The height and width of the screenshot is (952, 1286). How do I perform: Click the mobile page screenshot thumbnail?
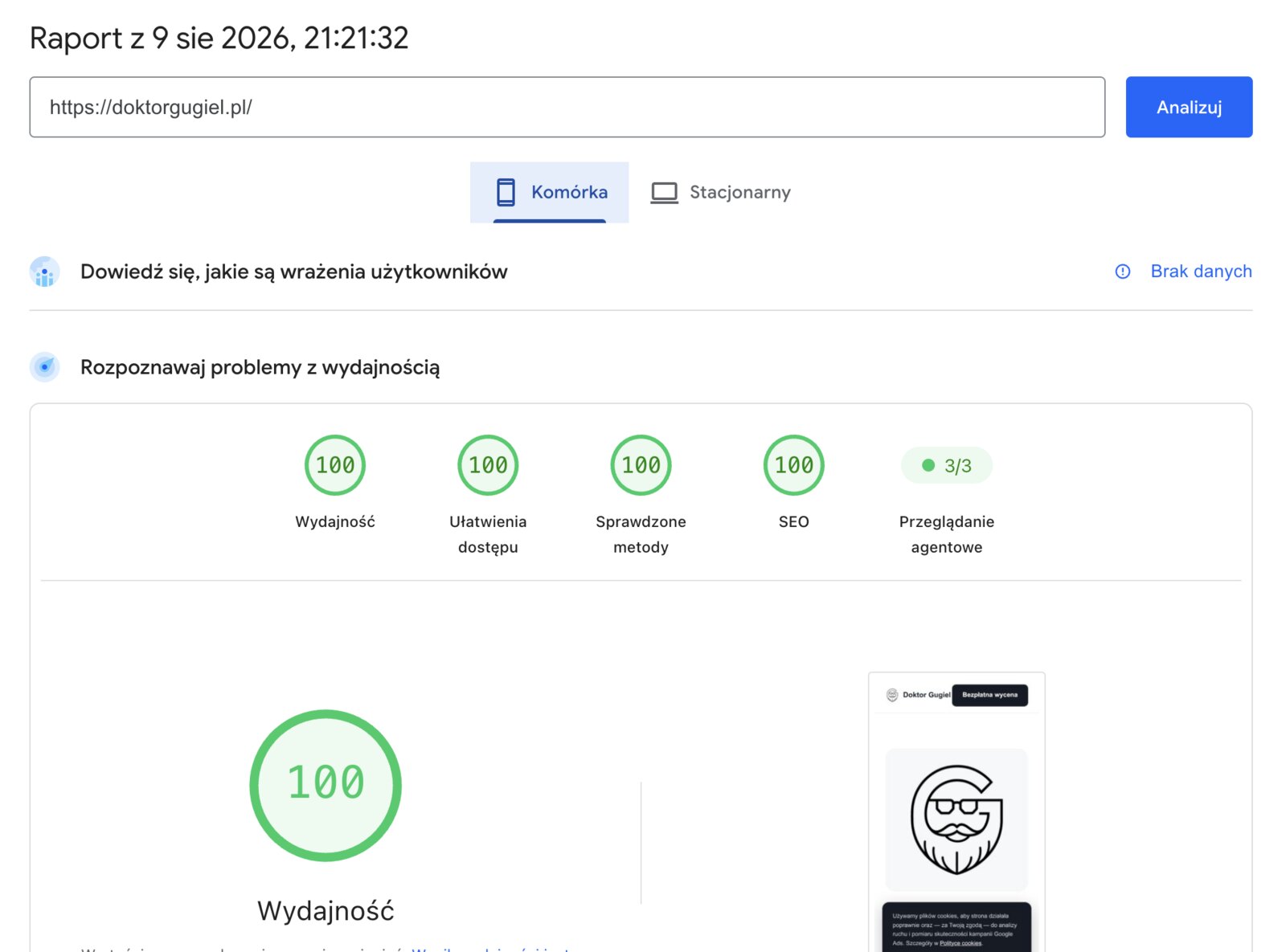[x=956, y=811]
